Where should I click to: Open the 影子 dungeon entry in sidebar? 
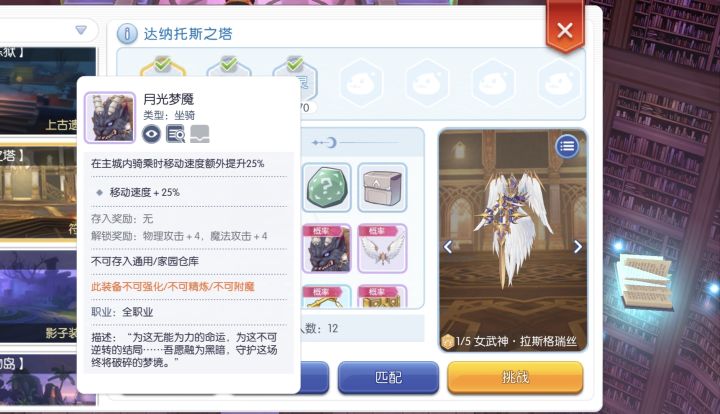(x=41, y=296)
